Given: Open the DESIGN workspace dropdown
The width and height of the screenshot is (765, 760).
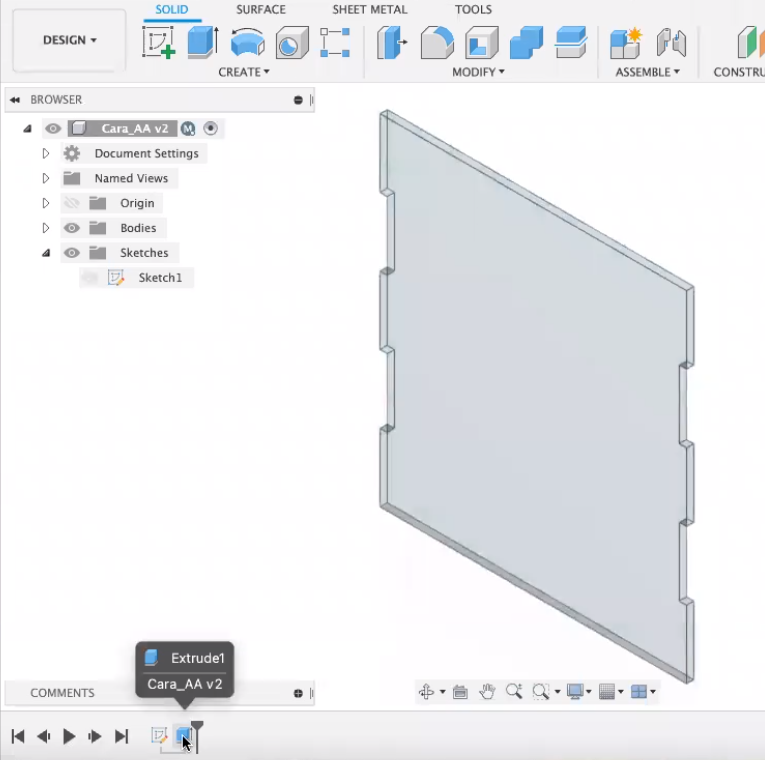Looking at the screenshot, I should [69, 40].
